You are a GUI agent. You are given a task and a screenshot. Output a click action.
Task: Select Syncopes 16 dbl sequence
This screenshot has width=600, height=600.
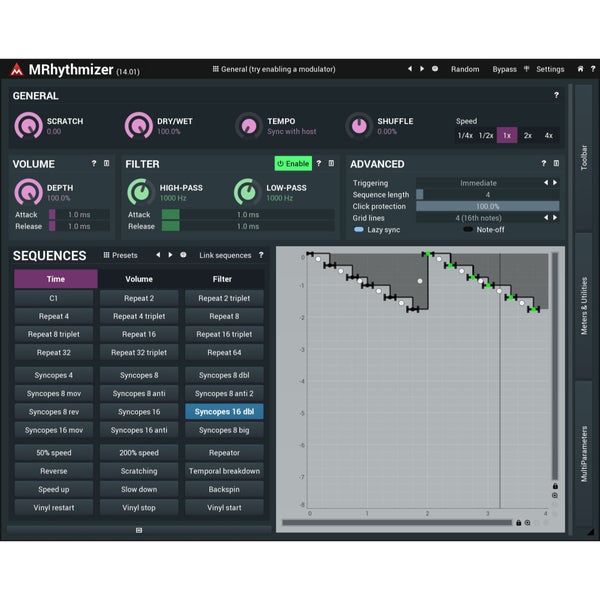tap(224, 412)
